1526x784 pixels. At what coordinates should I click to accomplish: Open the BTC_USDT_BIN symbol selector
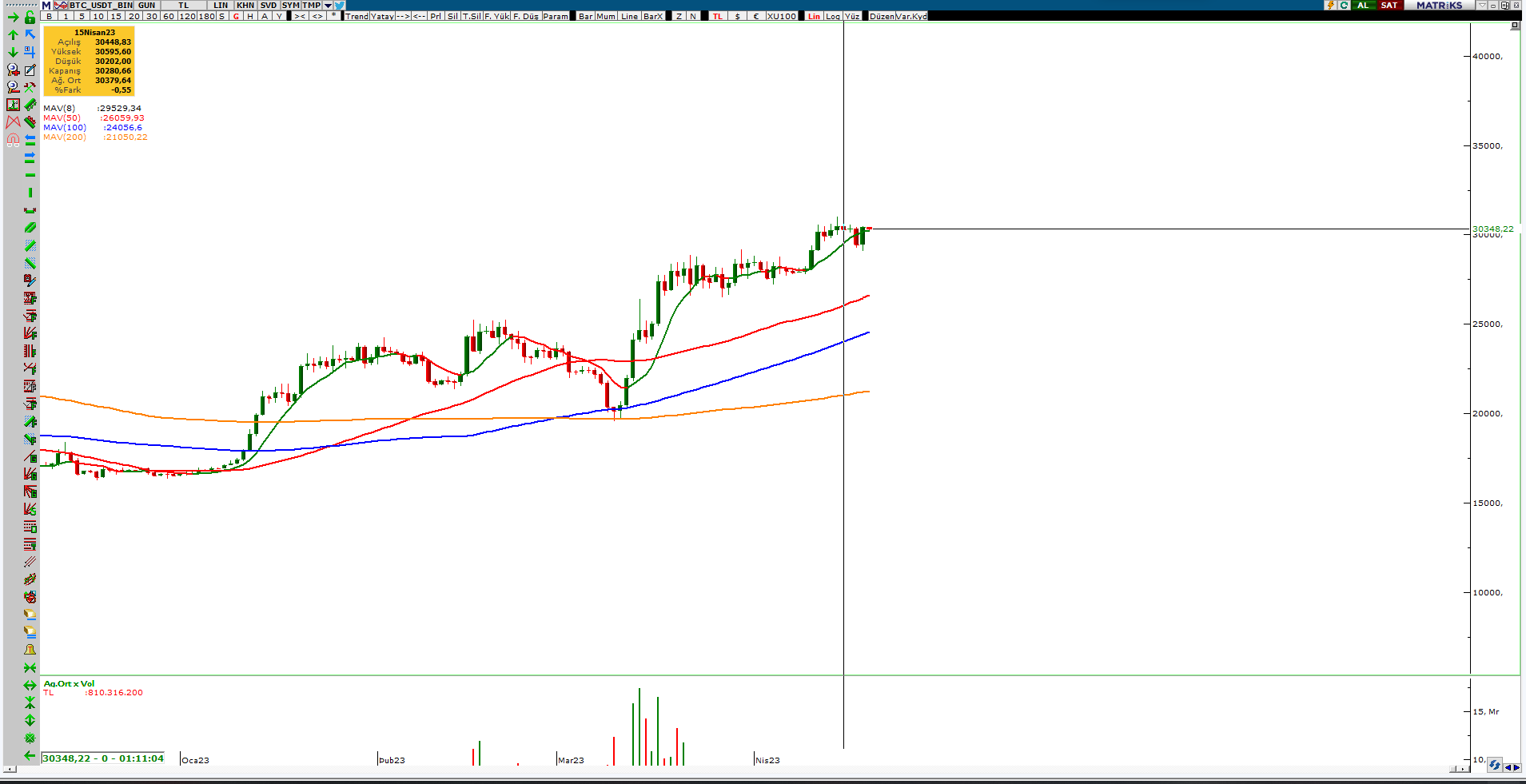coord(101,6)
